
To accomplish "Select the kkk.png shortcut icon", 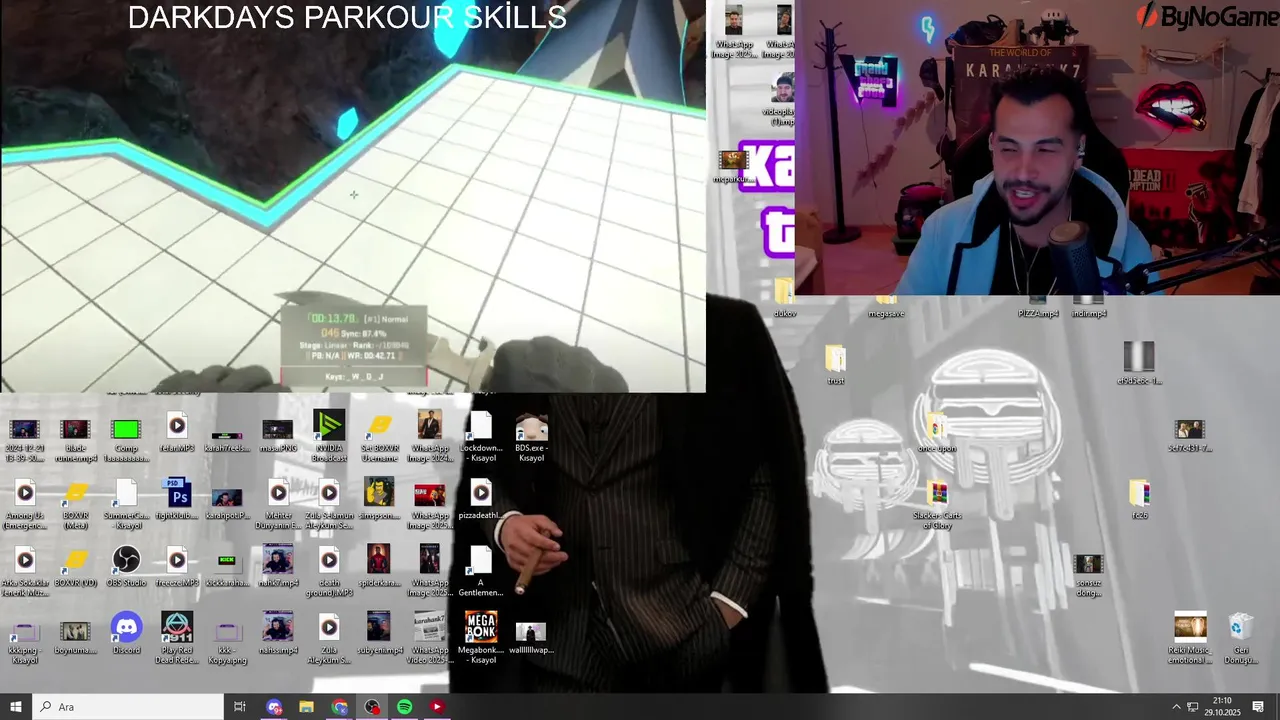I will pos(25,631).
